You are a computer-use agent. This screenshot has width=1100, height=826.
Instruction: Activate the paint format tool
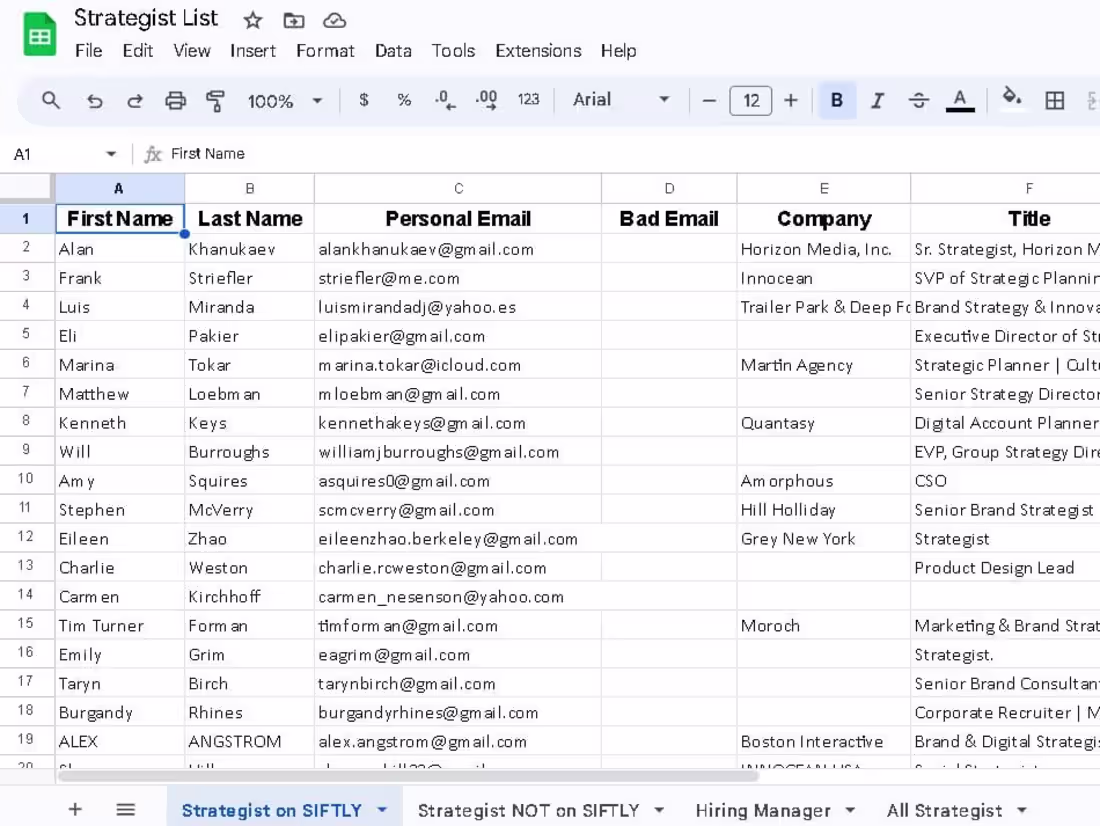[x=215, y=100]
